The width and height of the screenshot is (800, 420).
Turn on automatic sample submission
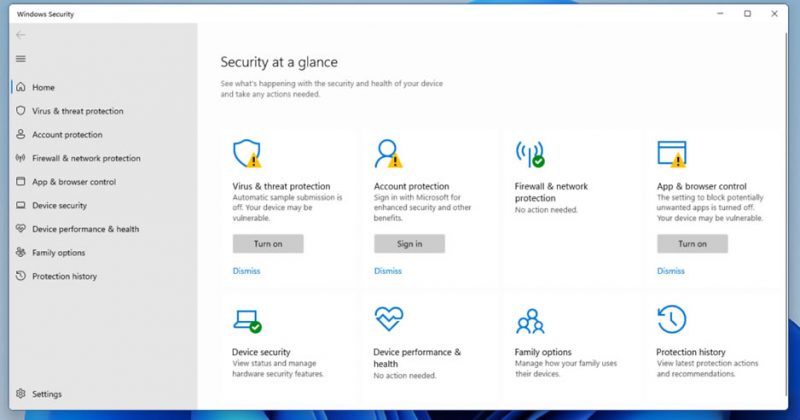(x=268, y=244)
